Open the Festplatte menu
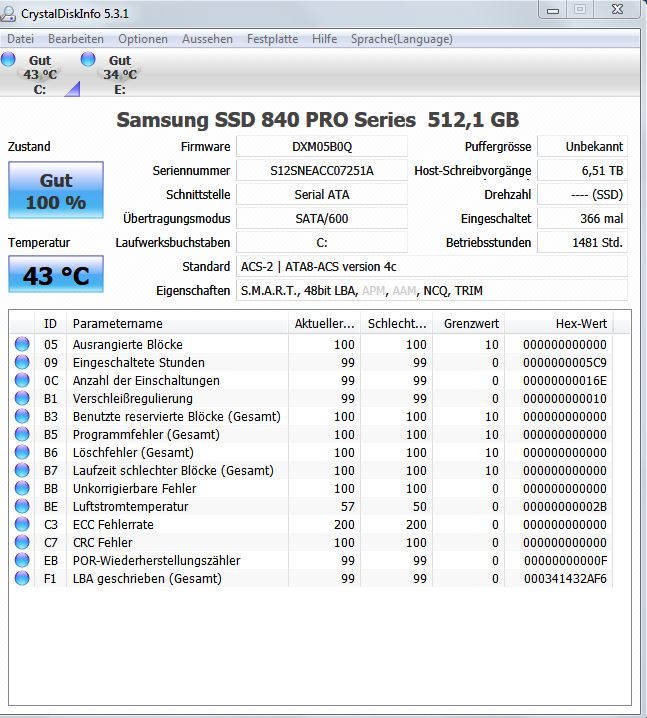 pyautogui.click(x=272, y=39)
